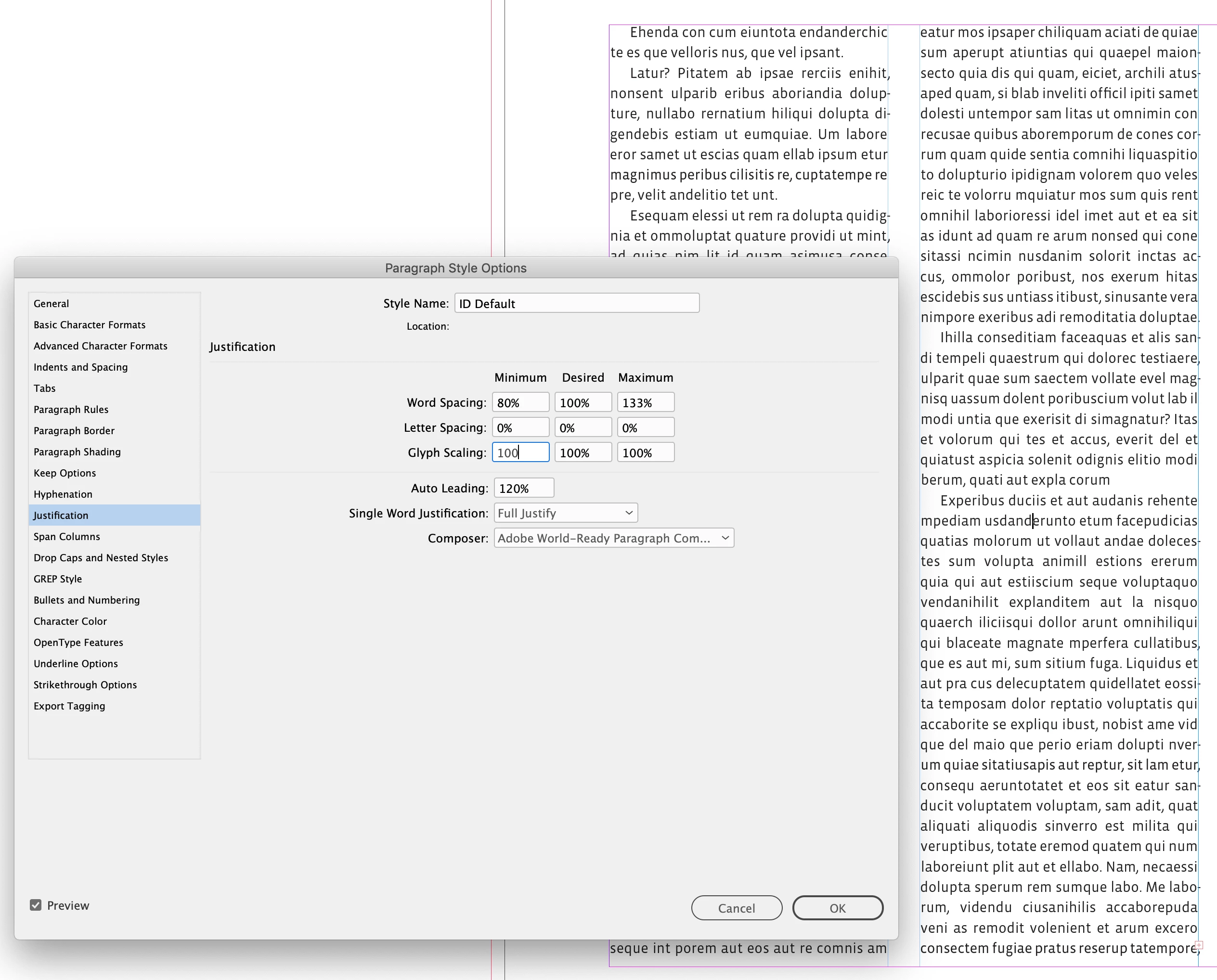
Task: Select Export Tagging in the sidebar
Action: point(69,705)
